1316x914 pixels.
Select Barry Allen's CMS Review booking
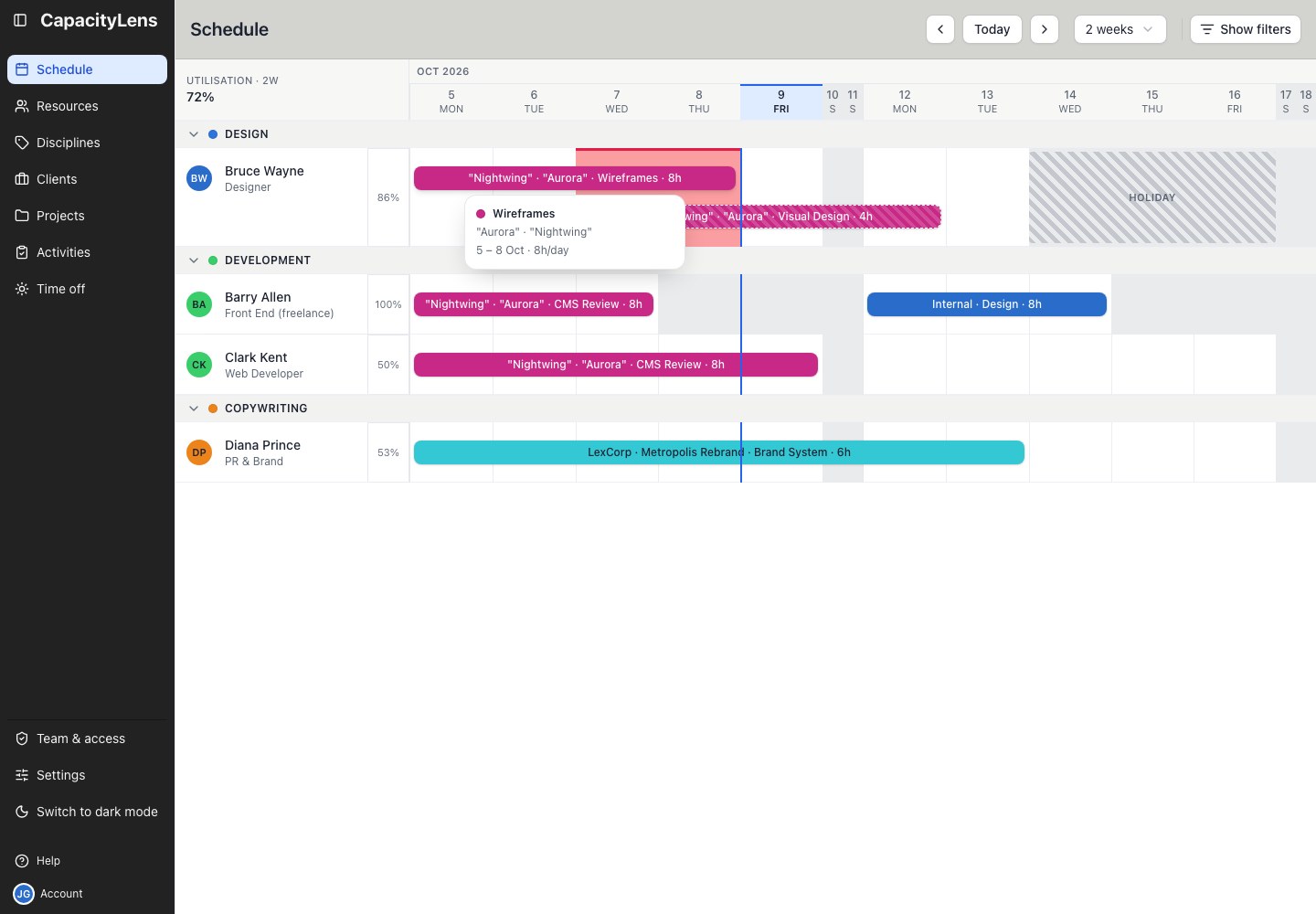534,304
